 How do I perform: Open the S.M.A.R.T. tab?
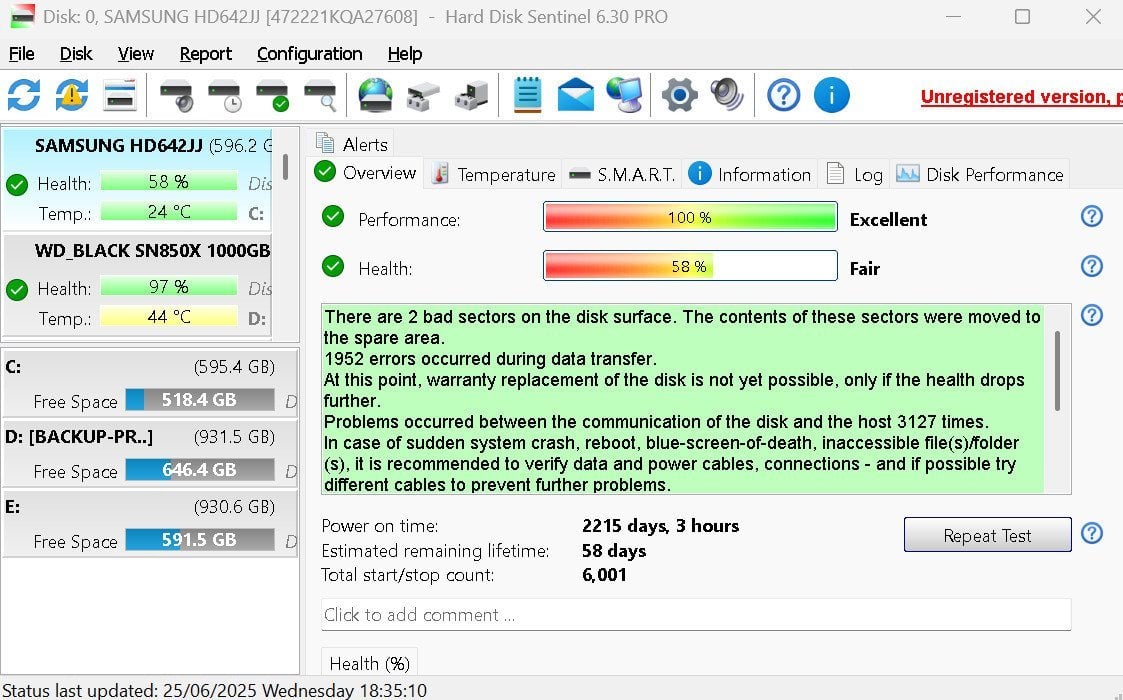(x=622, y=174)
